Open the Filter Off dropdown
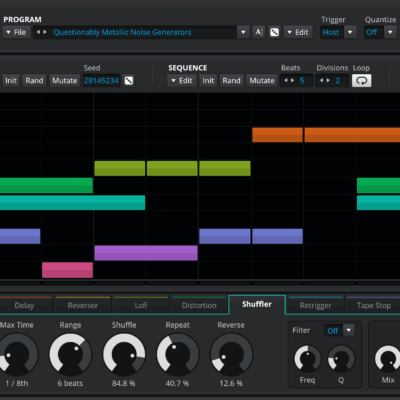The width and height of the screenshot is (400, 400). [x=349, y=330]
